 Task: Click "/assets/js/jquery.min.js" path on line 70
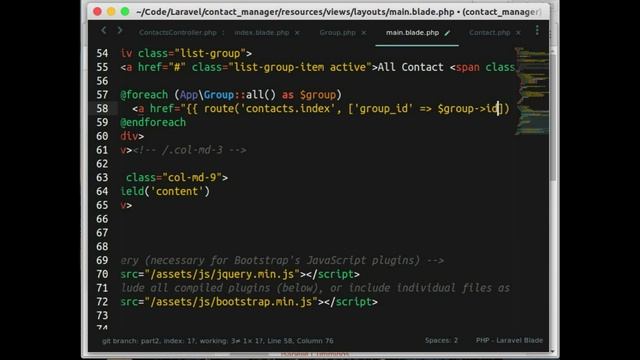(222, 274)
